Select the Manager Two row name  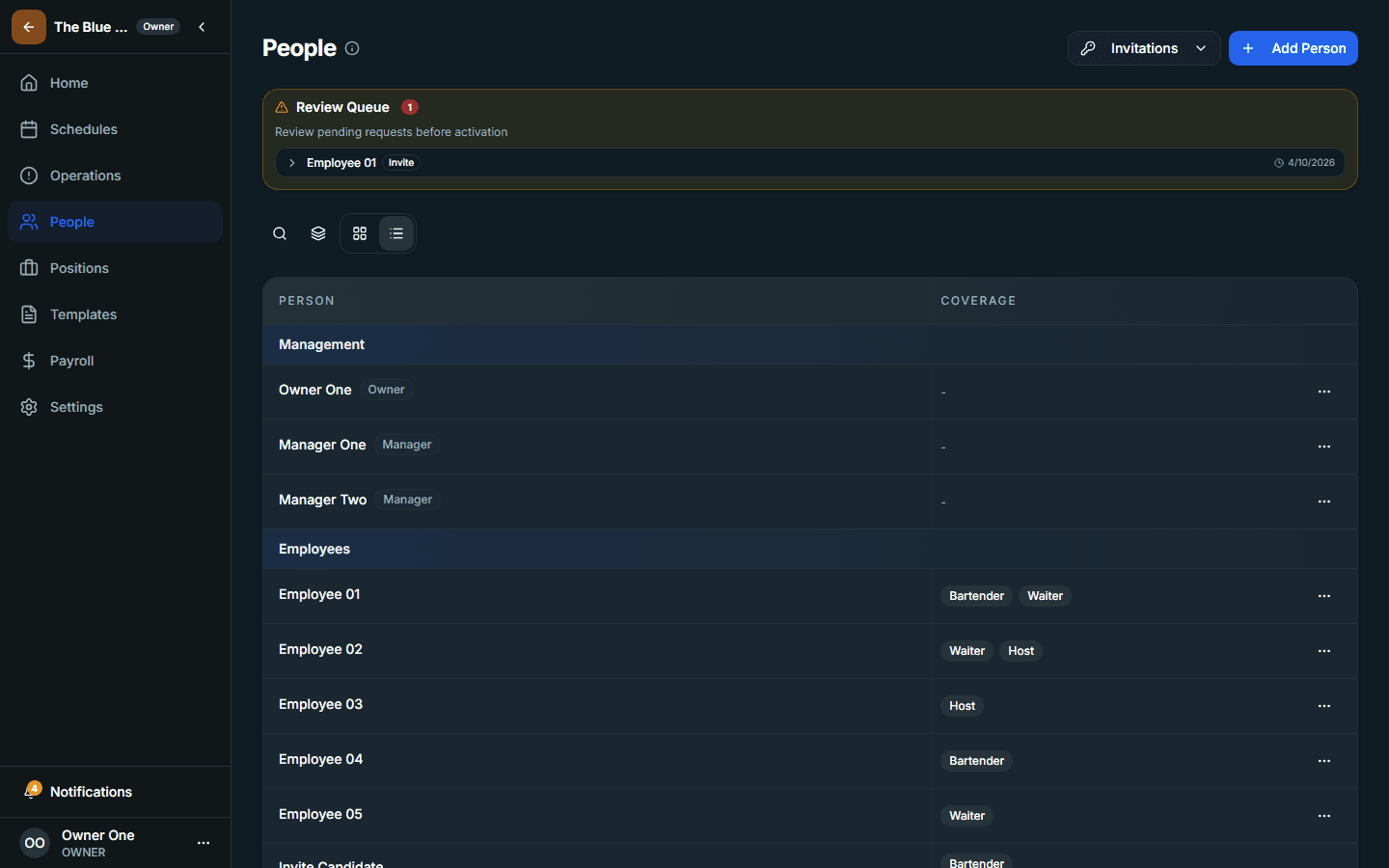click(x=323, y=500)
